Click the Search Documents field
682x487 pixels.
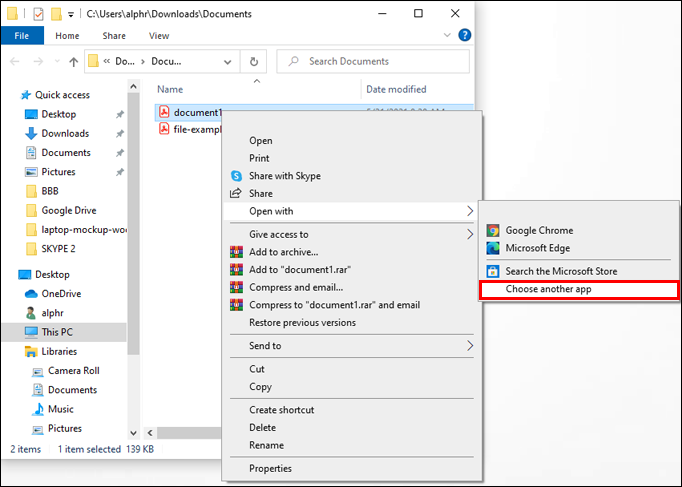pos(373,61)
